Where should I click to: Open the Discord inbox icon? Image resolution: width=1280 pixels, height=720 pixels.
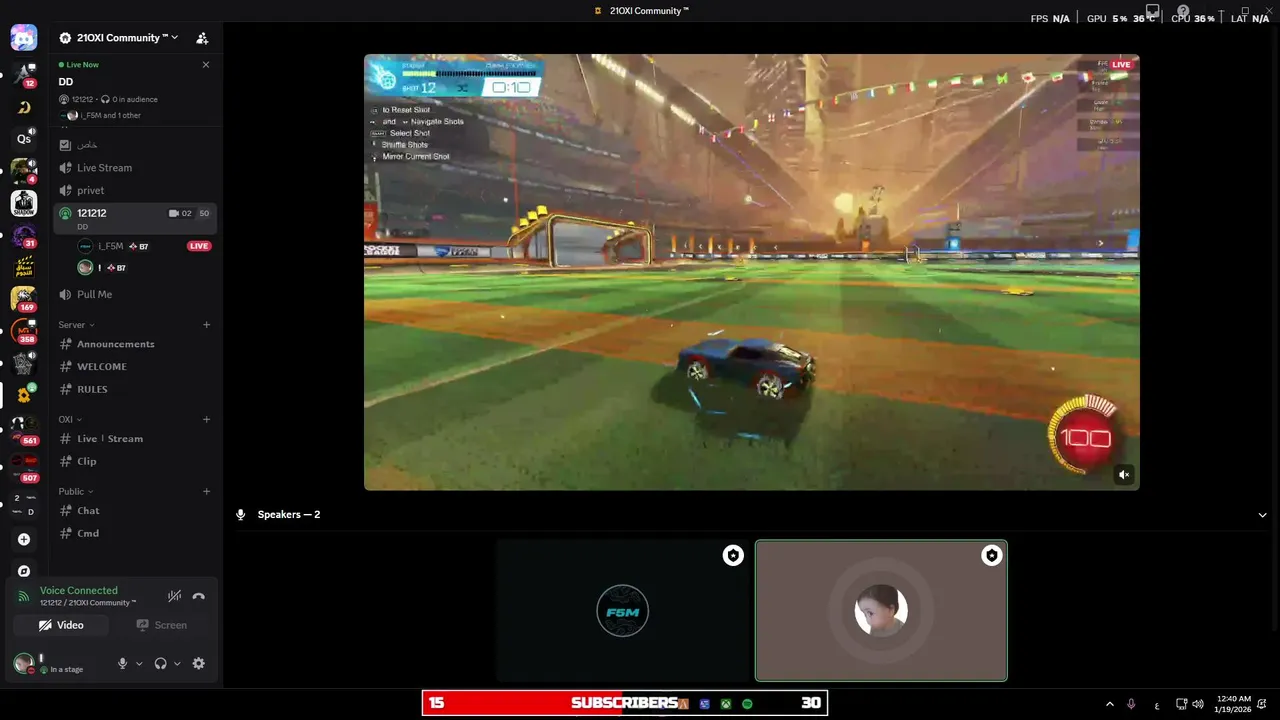1153,11
